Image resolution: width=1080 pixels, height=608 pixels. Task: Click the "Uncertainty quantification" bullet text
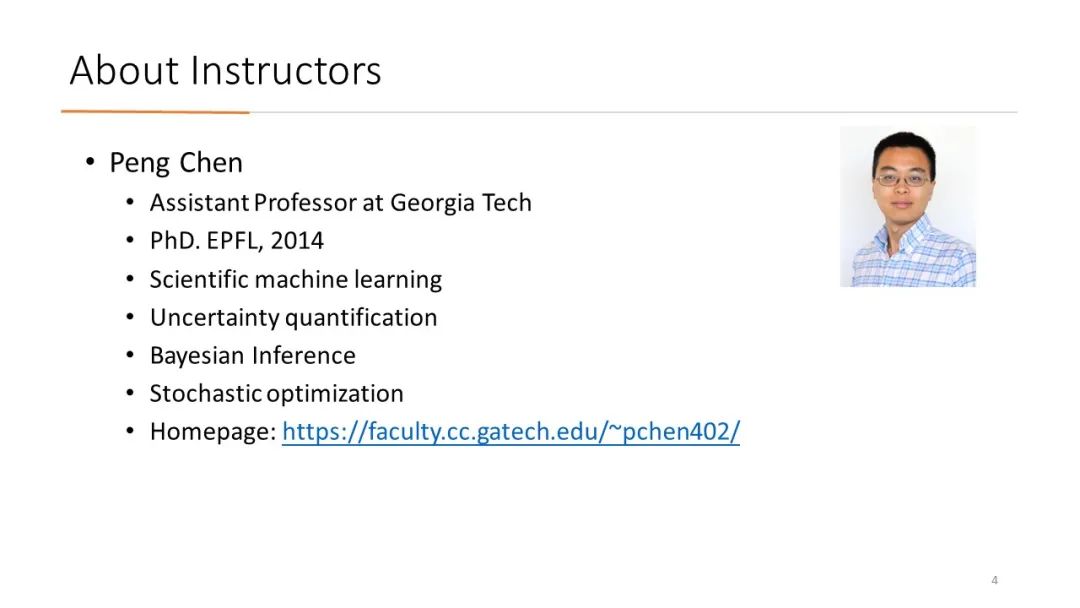click(x=293, y=317)
